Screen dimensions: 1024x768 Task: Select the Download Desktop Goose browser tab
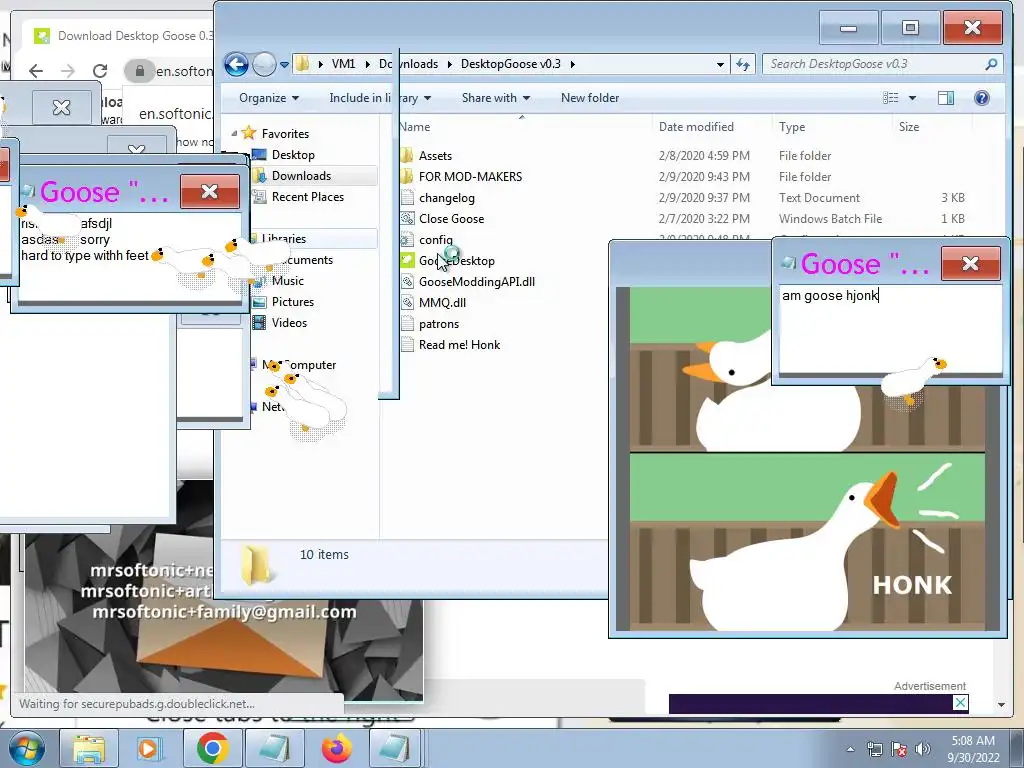click(124, 36)
